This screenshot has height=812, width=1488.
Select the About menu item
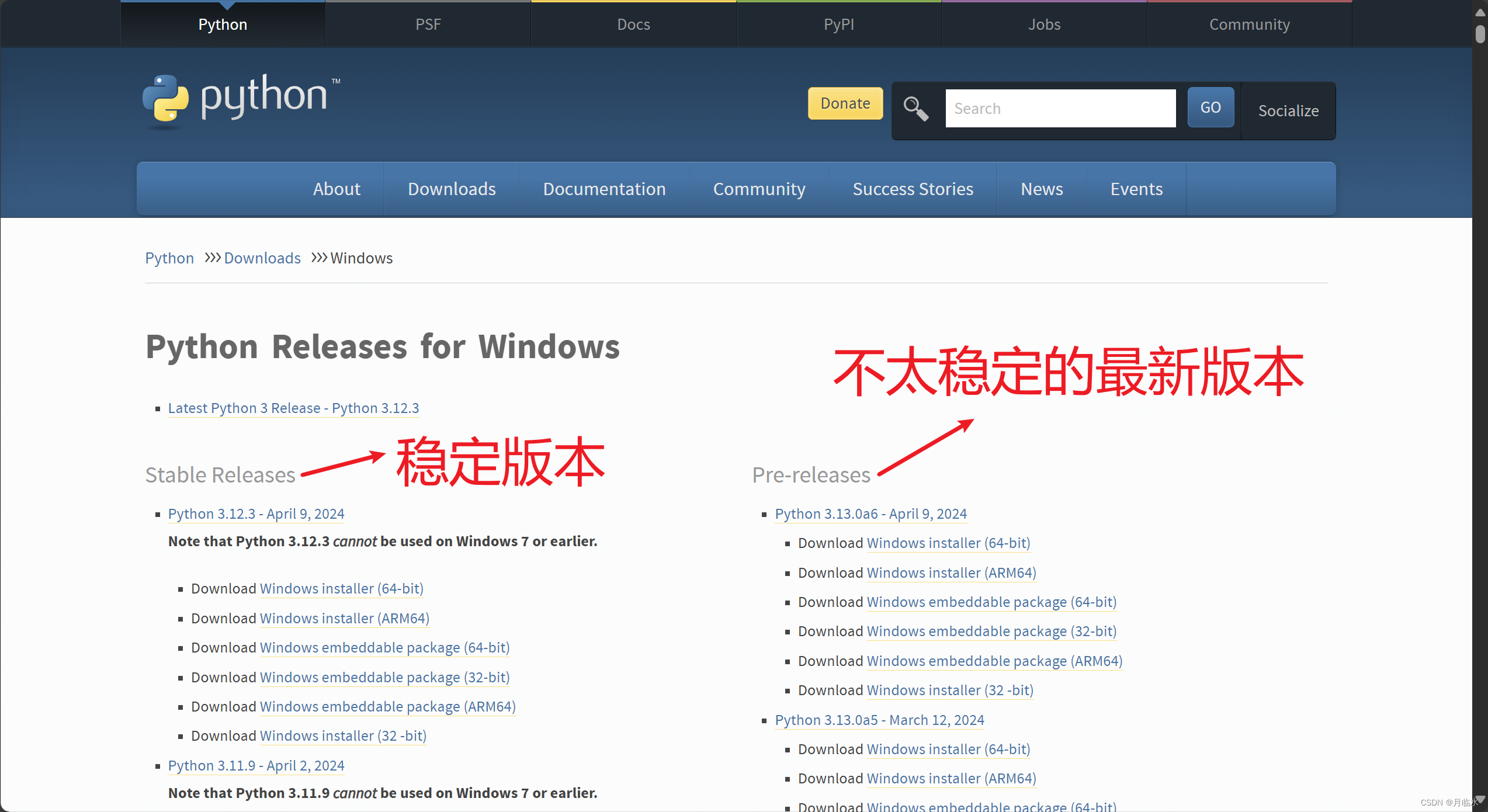(x=338, y=189)
